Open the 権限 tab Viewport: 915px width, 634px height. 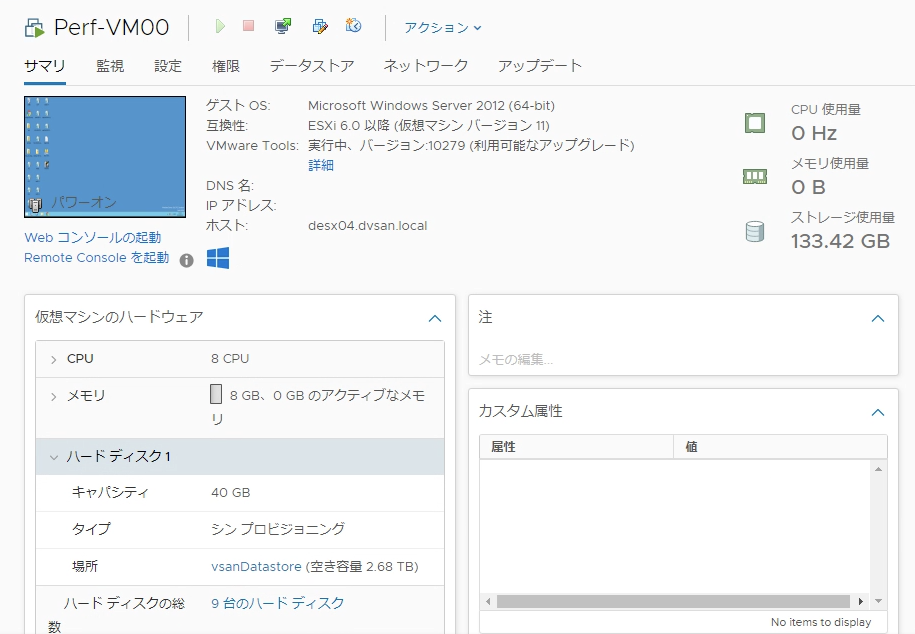[x=226, y=66]
